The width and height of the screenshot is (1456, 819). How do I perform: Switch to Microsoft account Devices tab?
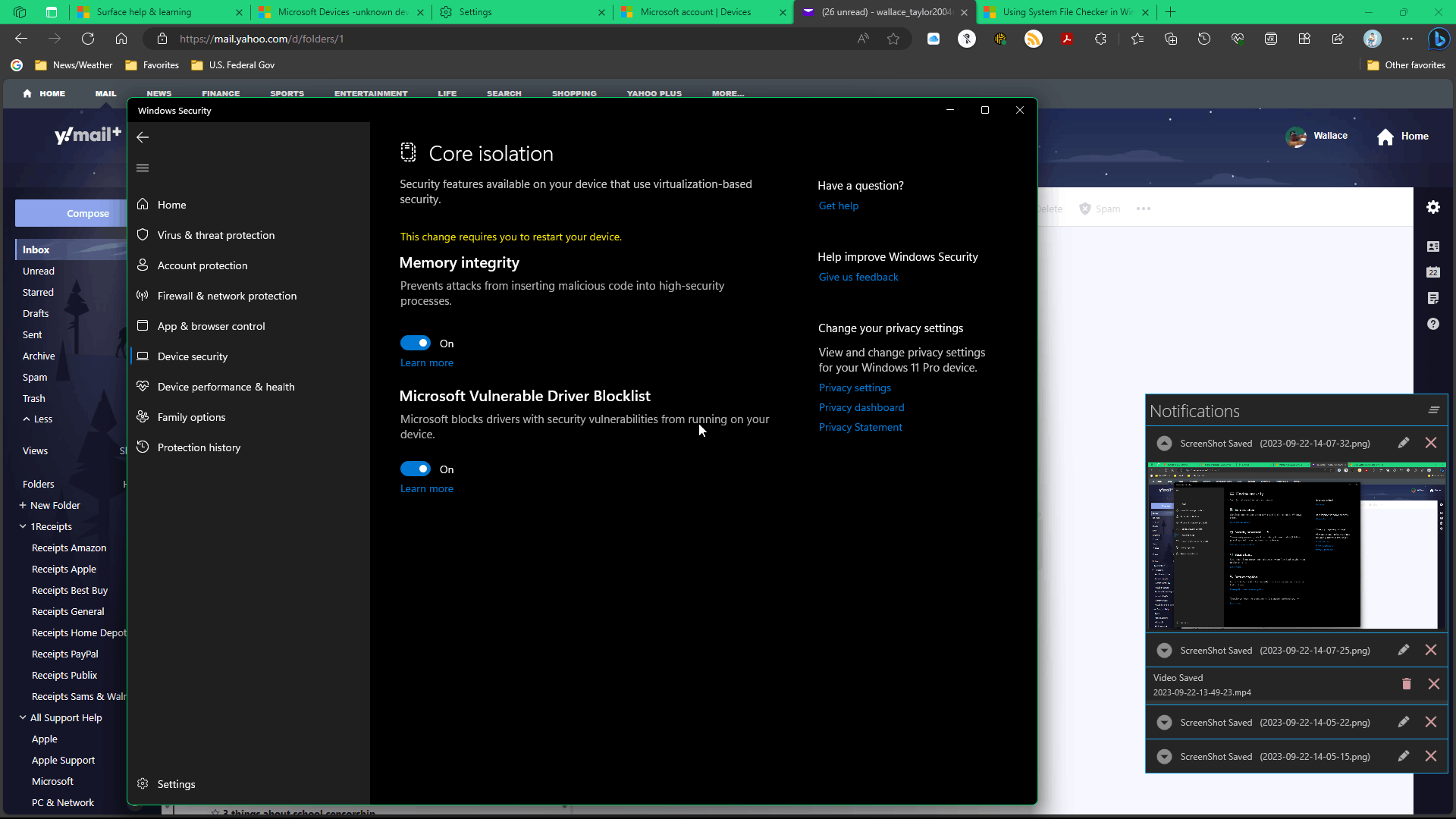pyautogui.click(x=704, y=12)
